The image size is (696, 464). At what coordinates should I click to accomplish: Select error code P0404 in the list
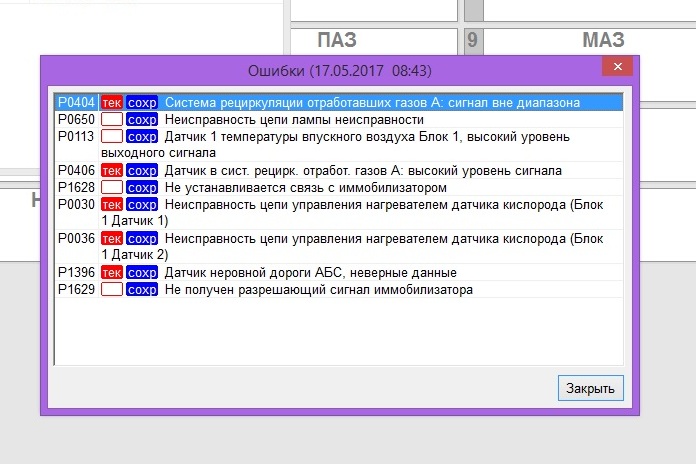[x=76, y=102]
